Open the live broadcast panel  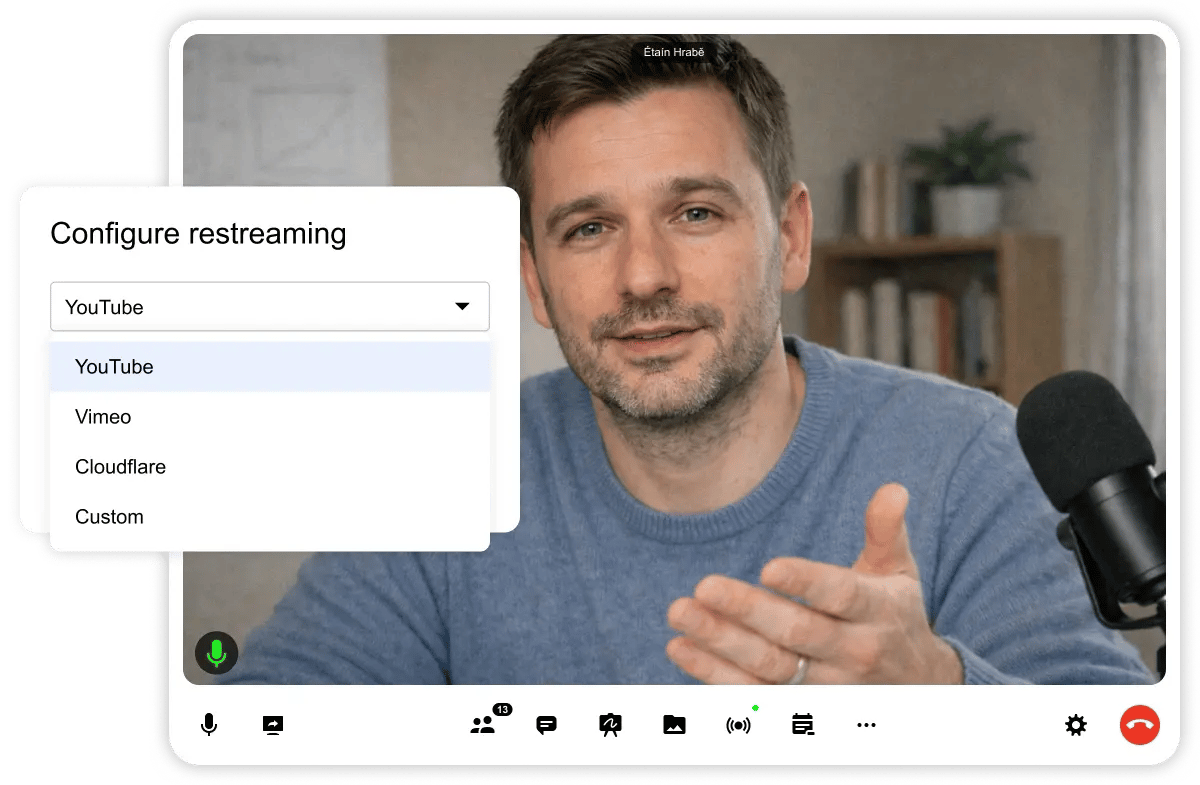pyautogui.click(x=738, y=725)
